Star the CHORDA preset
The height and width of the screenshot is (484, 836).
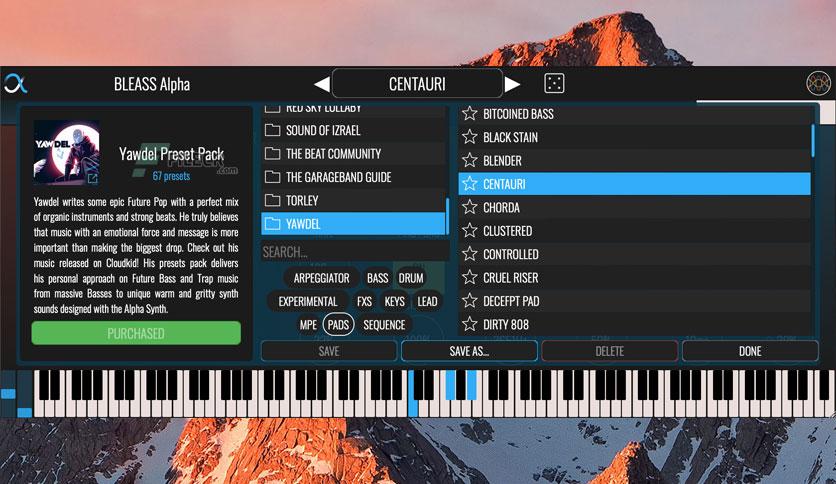point(470,207)
